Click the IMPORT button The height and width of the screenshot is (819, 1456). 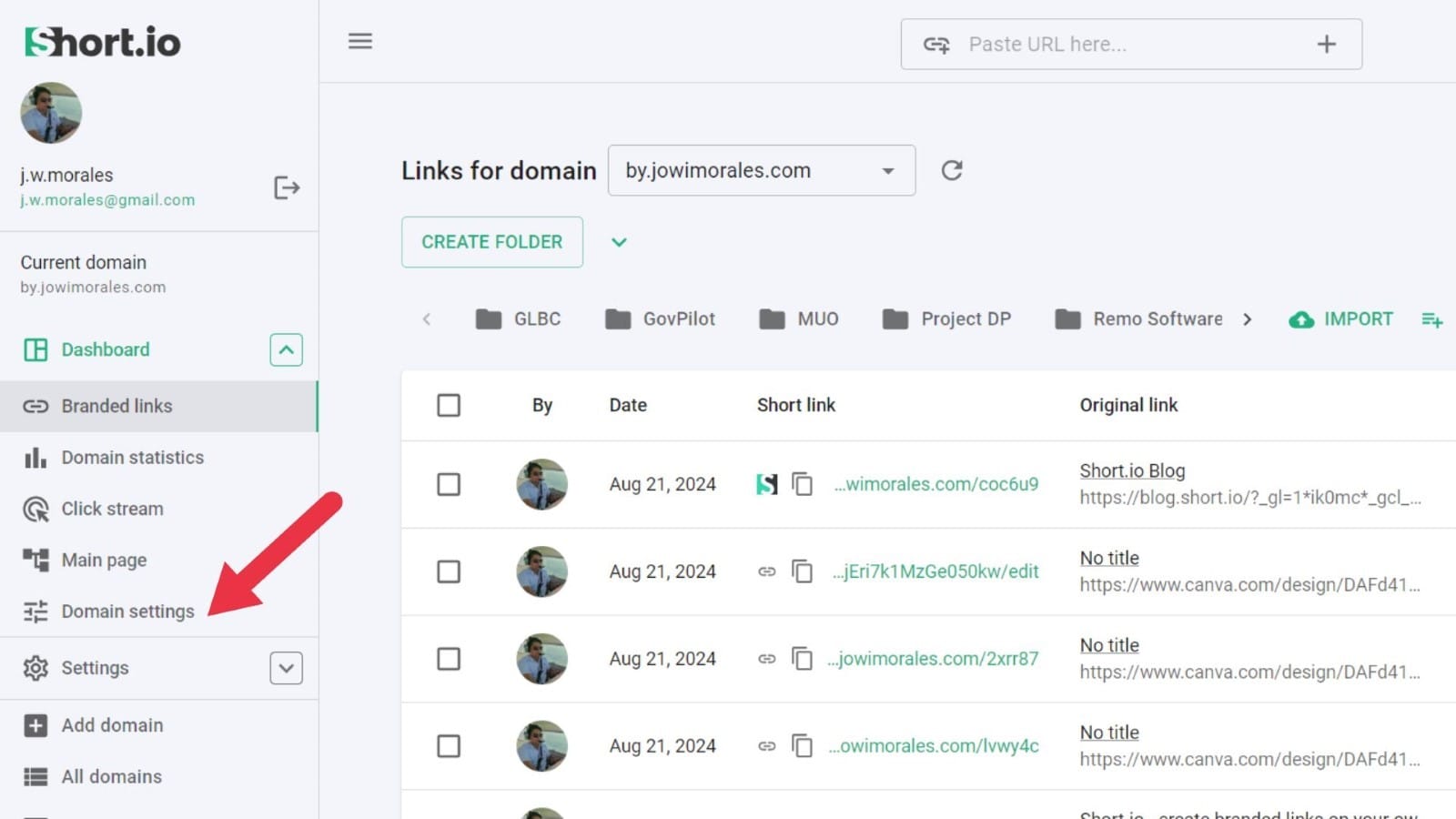(1341, 319)
